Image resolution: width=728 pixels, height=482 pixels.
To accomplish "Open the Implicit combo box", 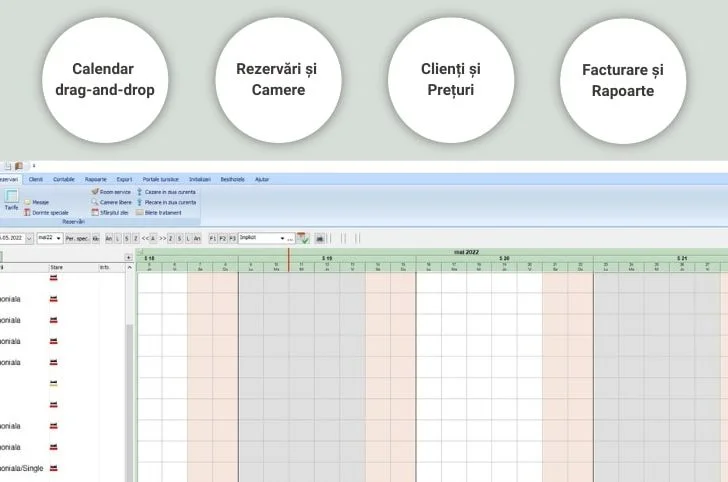I will (283, 239).
